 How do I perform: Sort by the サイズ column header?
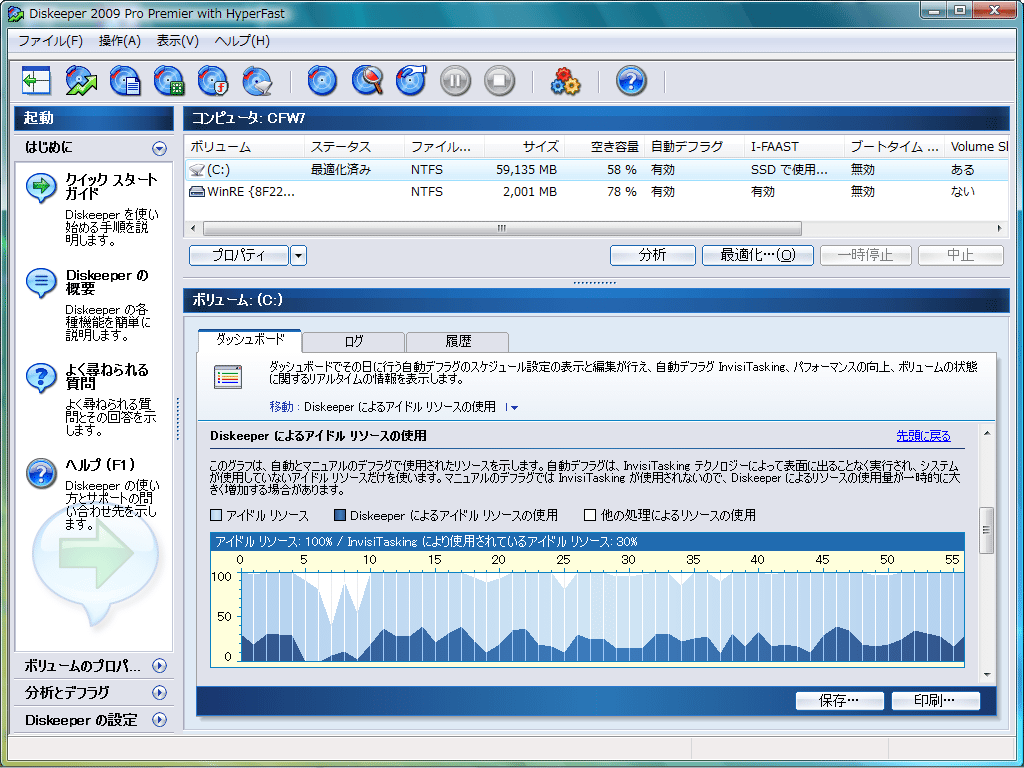(x=524, y=147)
